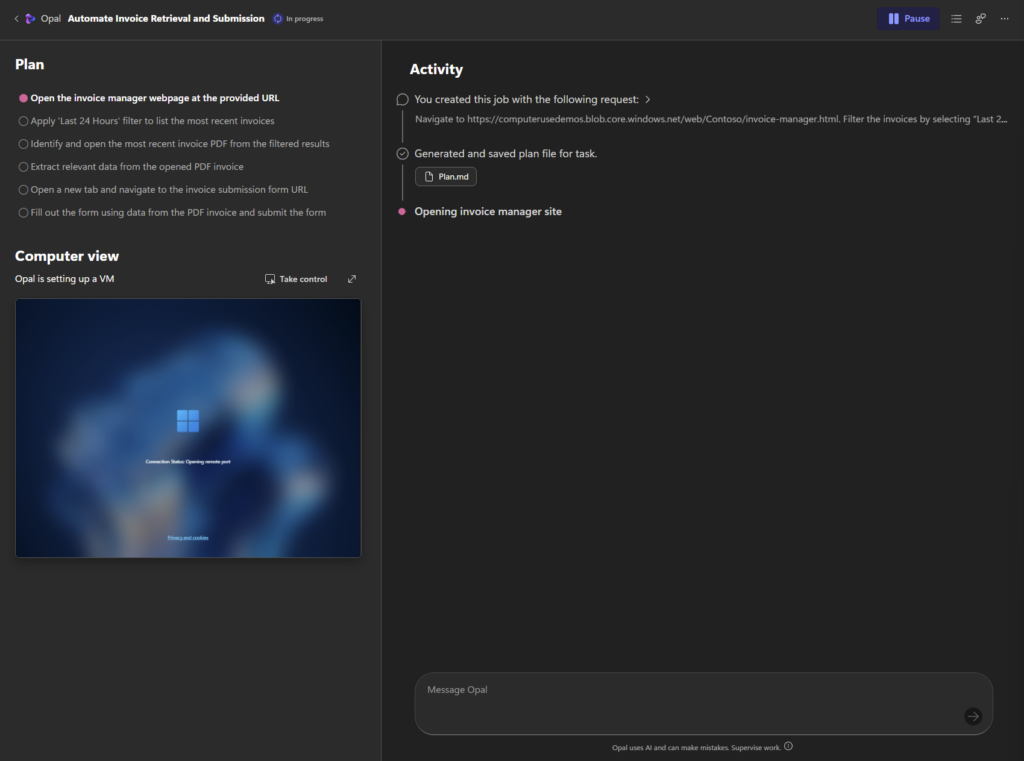Image resolution: width=1024 pixels, height=761 pixels.
Task: Select 'Fill out the form' plan step
Action: (x=178, y=212)
